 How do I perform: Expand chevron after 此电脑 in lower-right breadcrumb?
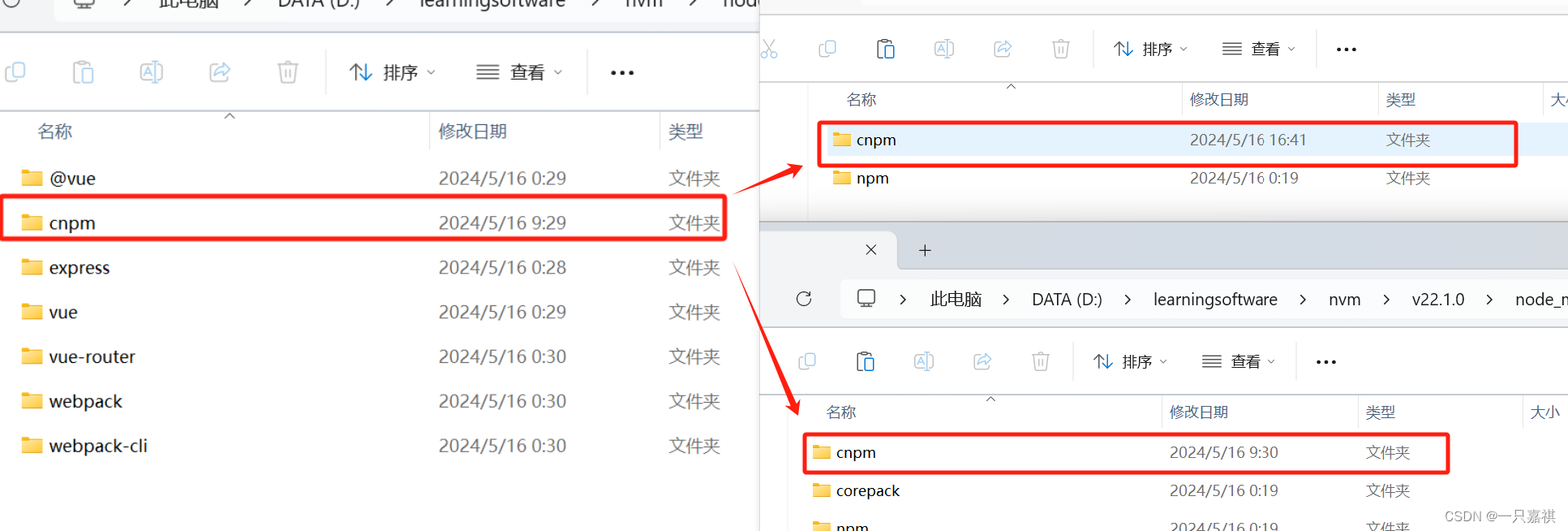[x=1006, y=300]
